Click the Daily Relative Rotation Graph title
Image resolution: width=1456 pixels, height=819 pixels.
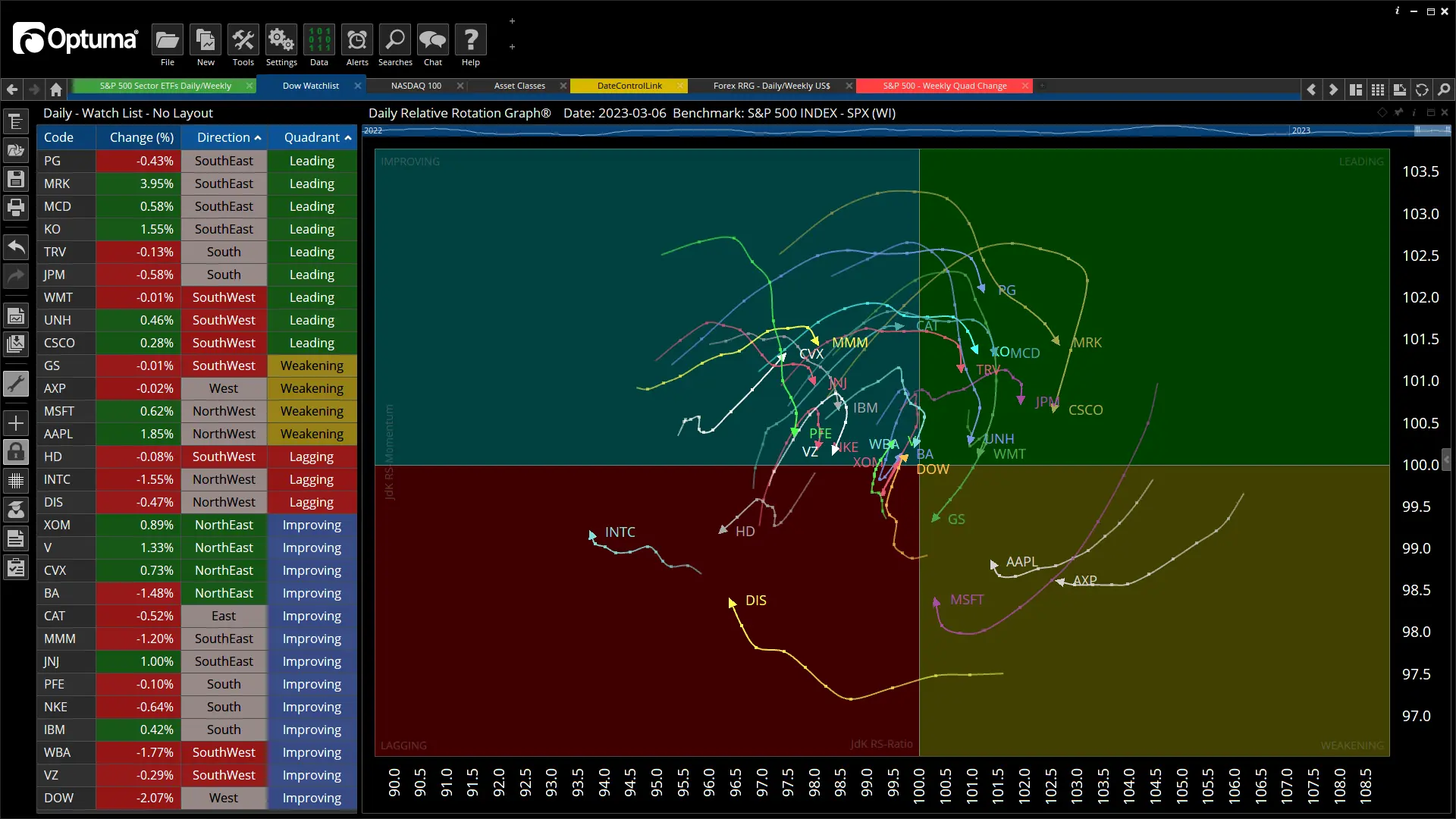(460, 113)
